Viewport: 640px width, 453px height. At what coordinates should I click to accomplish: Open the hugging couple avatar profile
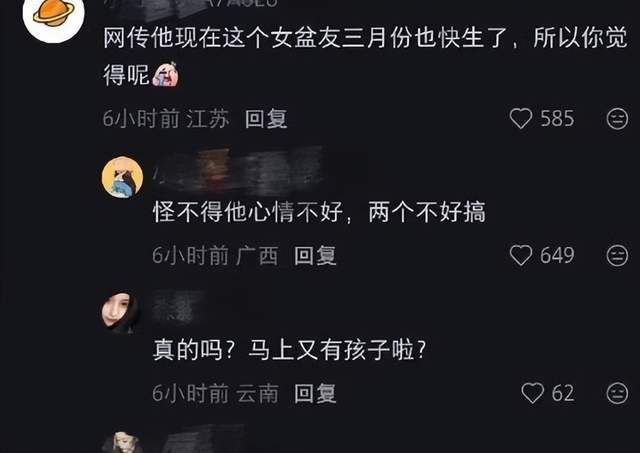click(122, 177)
